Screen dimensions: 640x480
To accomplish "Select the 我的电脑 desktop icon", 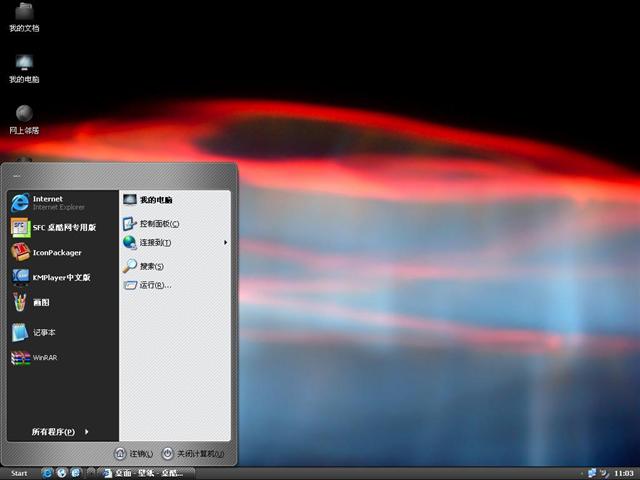I will pyautogui.click(x=24, y=69).
